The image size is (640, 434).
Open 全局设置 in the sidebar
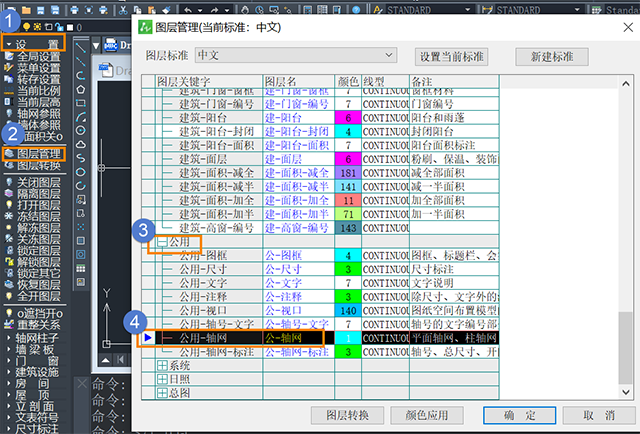coord(33,57)
